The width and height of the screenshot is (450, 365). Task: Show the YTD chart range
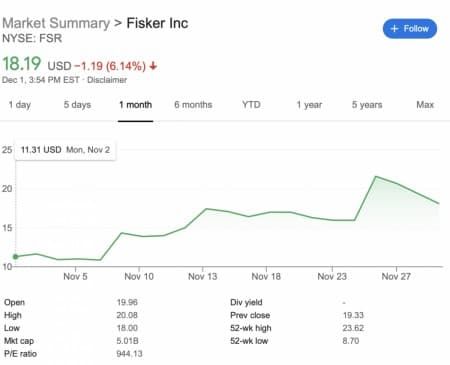[x=251, y=105]
